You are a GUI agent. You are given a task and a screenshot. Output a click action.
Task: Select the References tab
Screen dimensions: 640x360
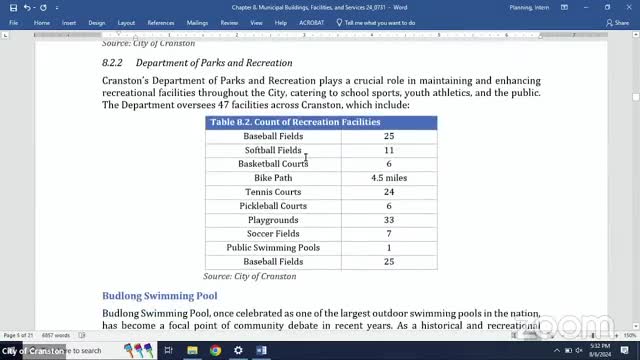click(161, 23)
